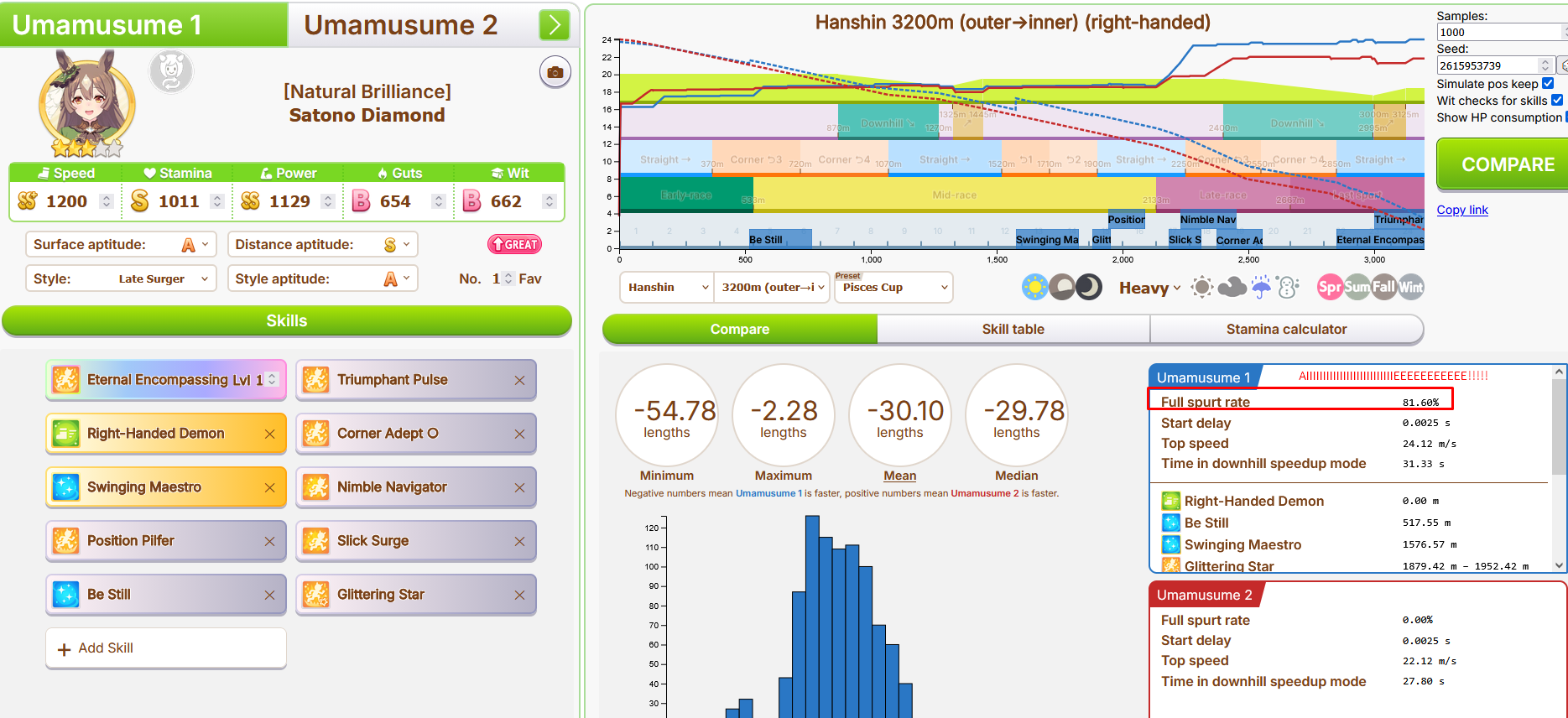Select the night moon icon
The image size is (1568, 718).
tap(1089, 288)
